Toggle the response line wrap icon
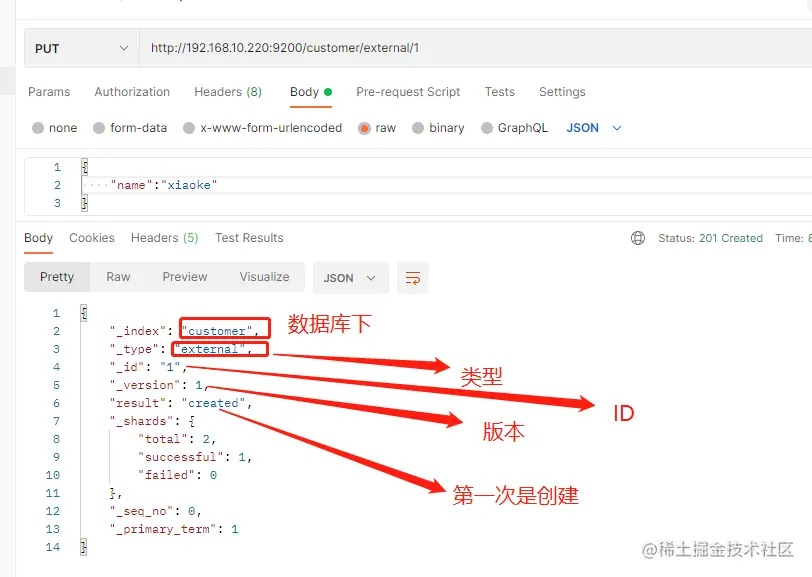 click(413, 278)
